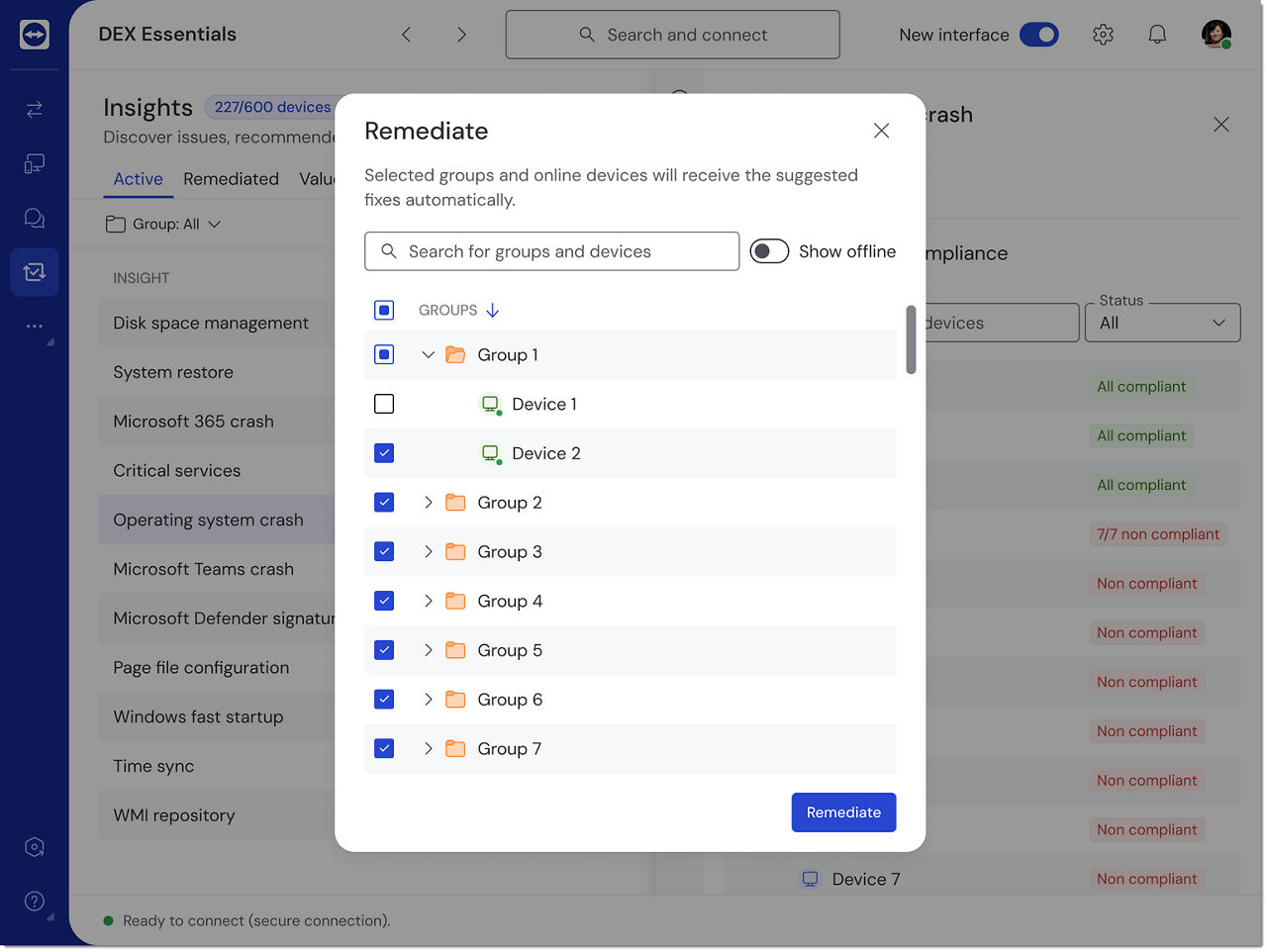Close the Operating system crash details panel

click(x=1221, y=125)
